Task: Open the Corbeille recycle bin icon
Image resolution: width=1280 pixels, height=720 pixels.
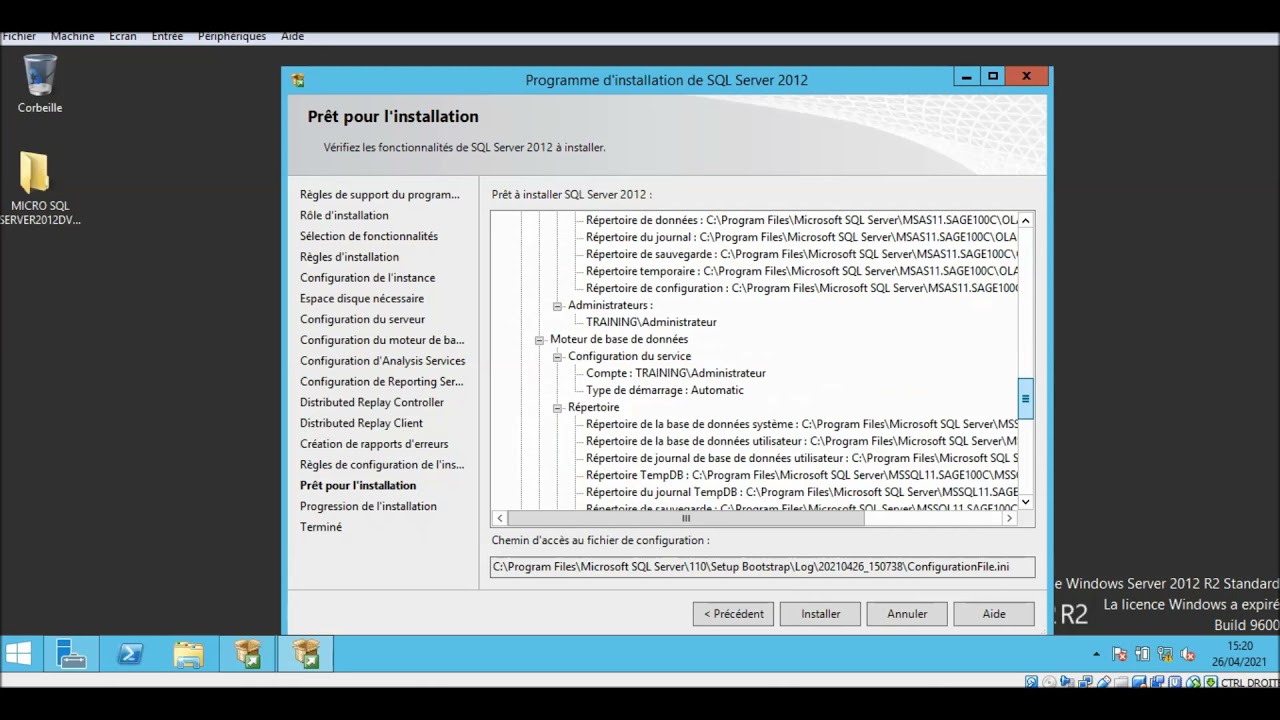Action: pyautogui.click(x=40, y=82)
